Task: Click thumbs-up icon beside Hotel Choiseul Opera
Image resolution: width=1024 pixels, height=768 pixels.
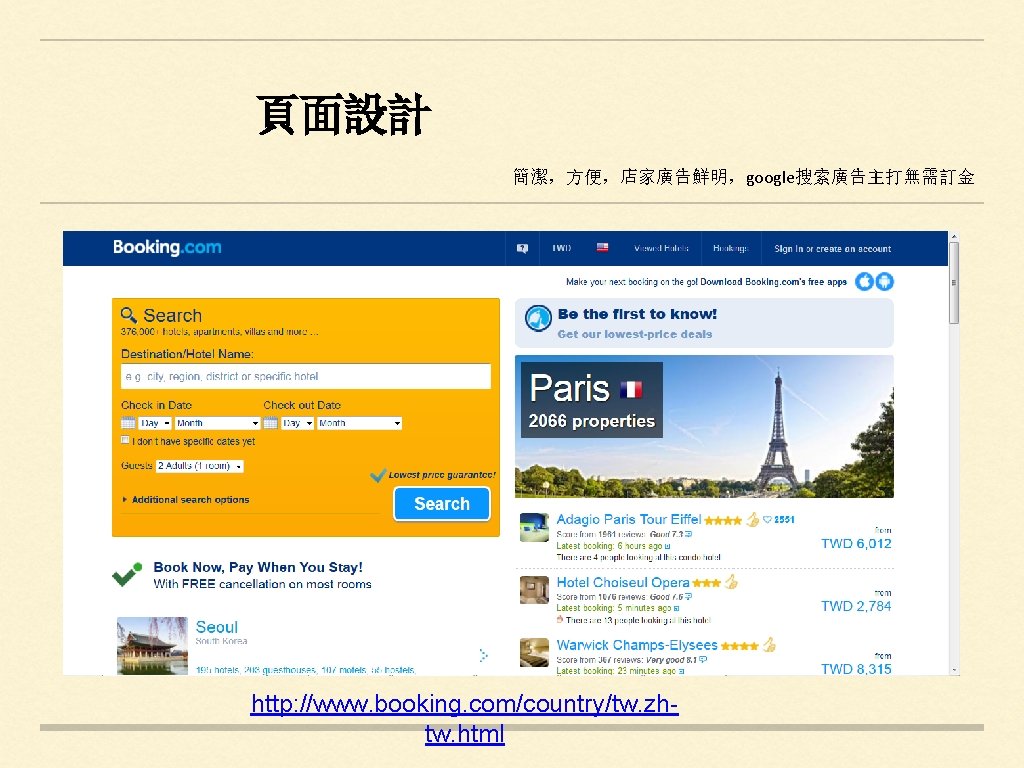Action: click(x=731, y=582)
